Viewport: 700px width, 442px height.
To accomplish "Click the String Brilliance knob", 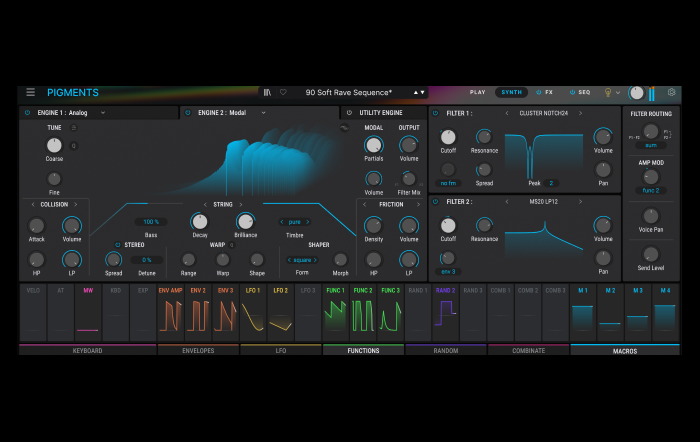I will 245,221.
